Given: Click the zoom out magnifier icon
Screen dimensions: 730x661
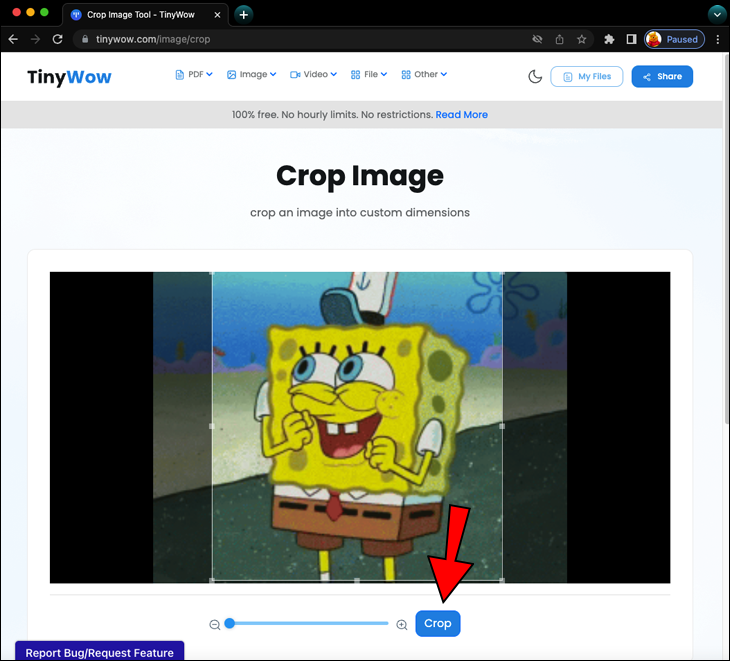Looking at the screenshot, I should (215, 625).
